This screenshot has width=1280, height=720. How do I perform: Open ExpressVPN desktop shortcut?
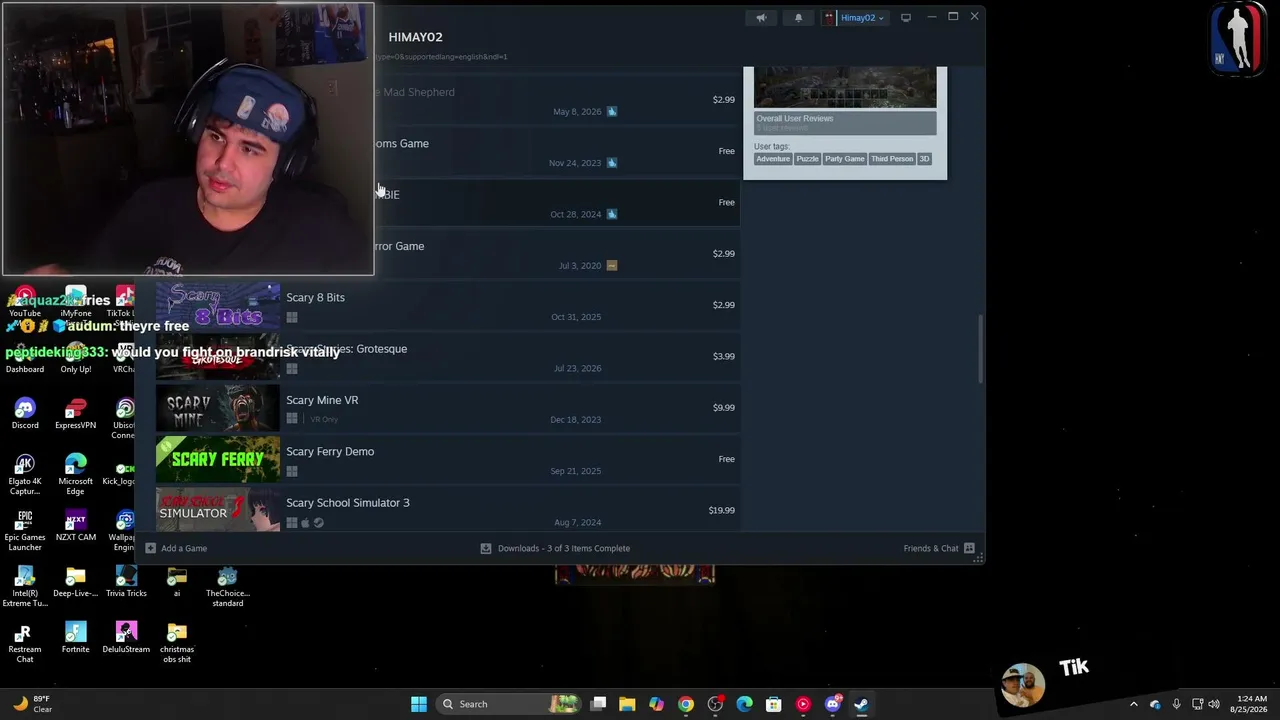75,414
